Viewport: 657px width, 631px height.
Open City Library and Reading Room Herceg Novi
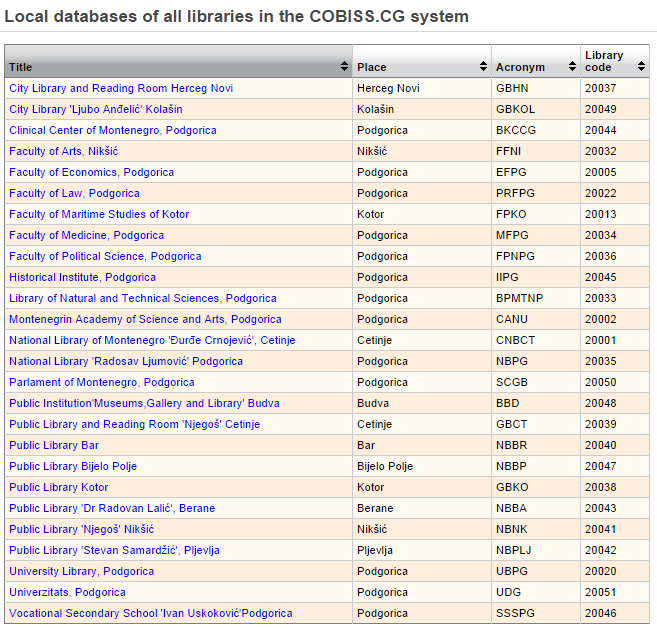[121, 88]
